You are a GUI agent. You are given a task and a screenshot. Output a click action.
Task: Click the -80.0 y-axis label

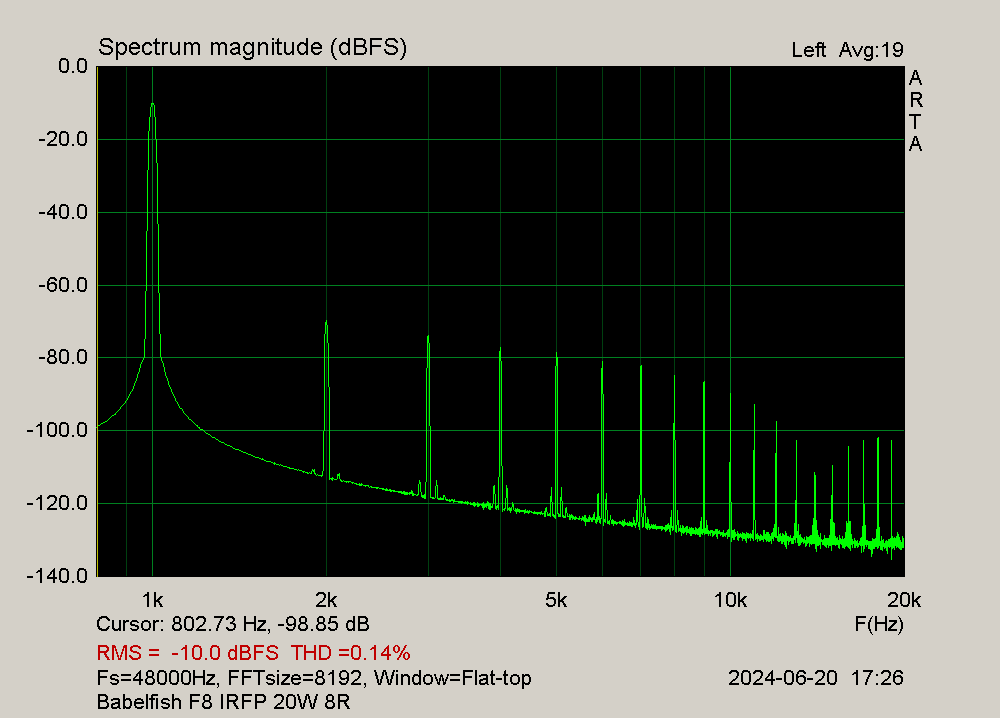(x=63, y=357)
